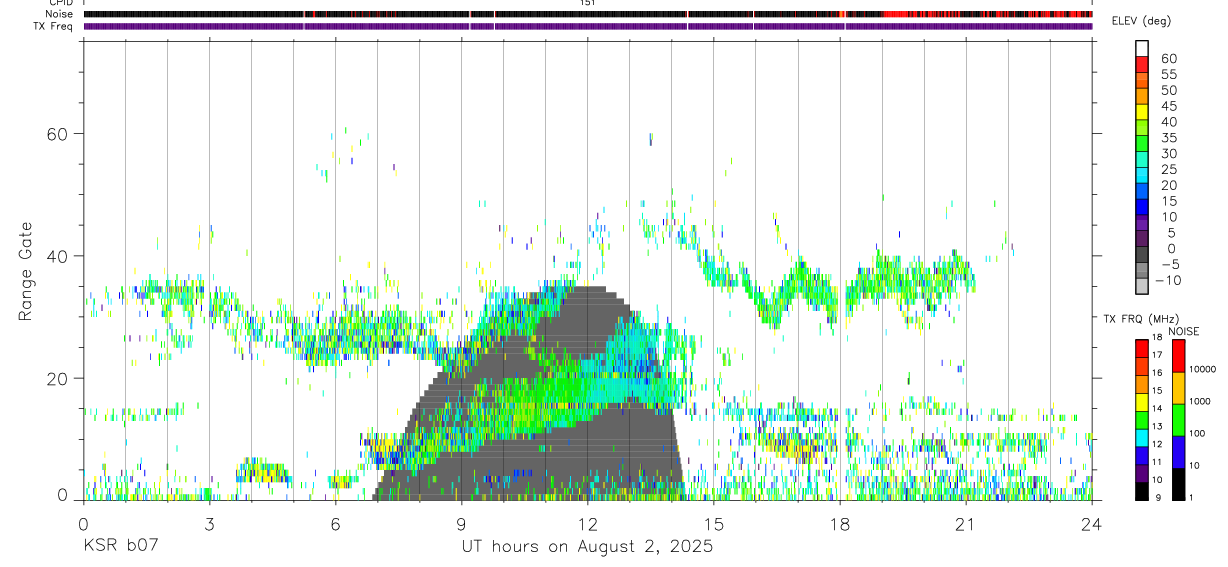Click the '45' tick on ELEV colorbar
This screenshot has height=567, width=1228.
click(1168, 106)
